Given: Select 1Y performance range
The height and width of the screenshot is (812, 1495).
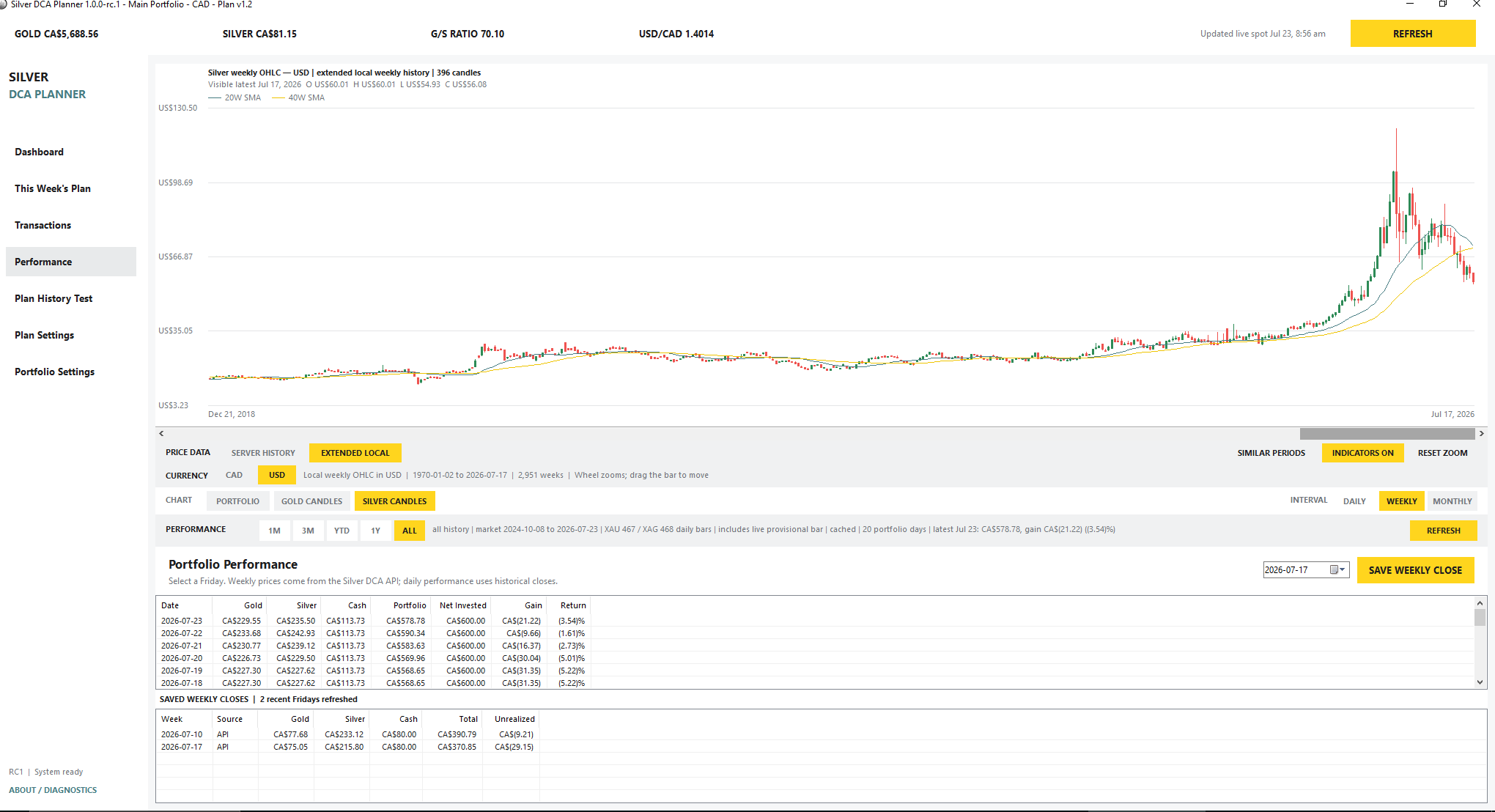Looking at the screenshot, I should pyautogui.click(x=375, y=531).
